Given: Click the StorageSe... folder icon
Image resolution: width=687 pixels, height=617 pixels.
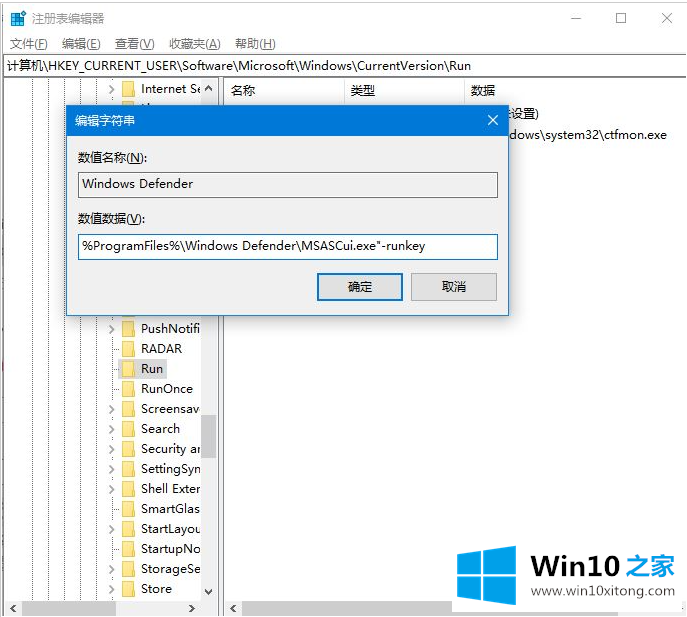Looking at the screenshot, I should (x=128, y=569).
